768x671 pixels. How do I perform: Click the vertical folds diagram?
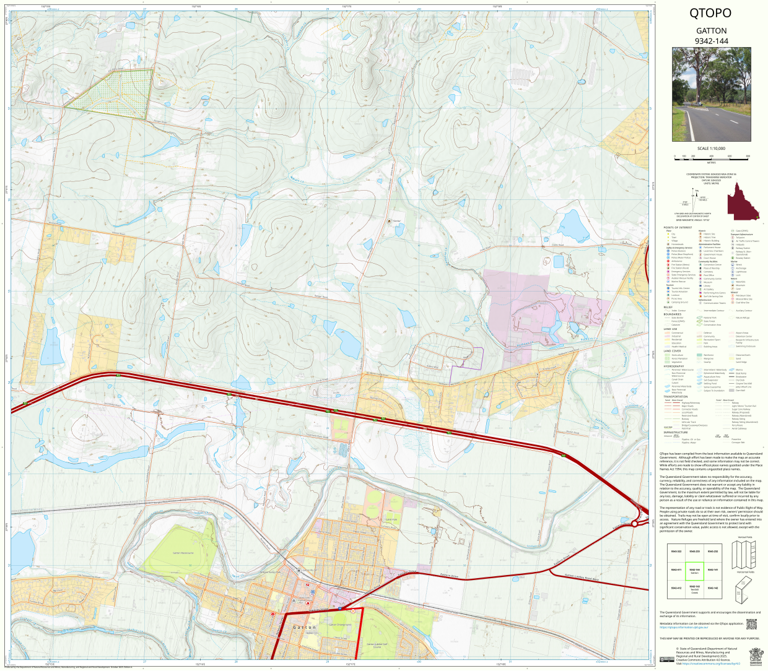[742, 554]
